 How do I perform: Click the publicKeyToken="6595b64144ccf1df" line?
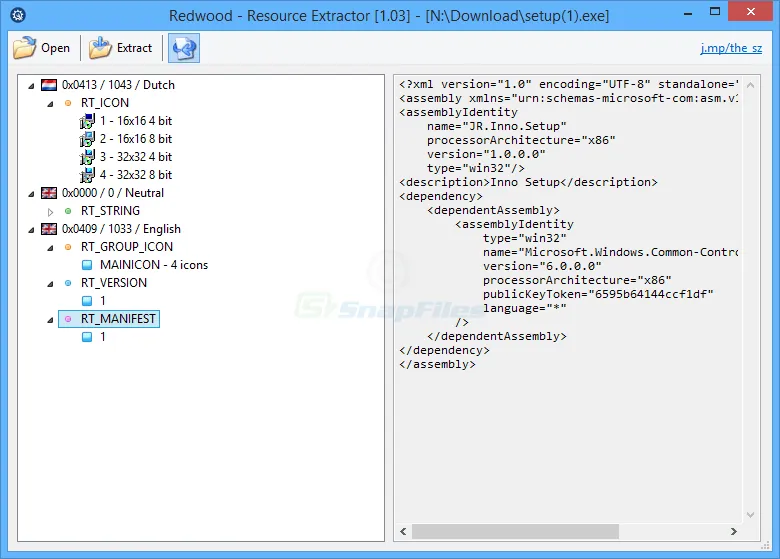point(598,294)
